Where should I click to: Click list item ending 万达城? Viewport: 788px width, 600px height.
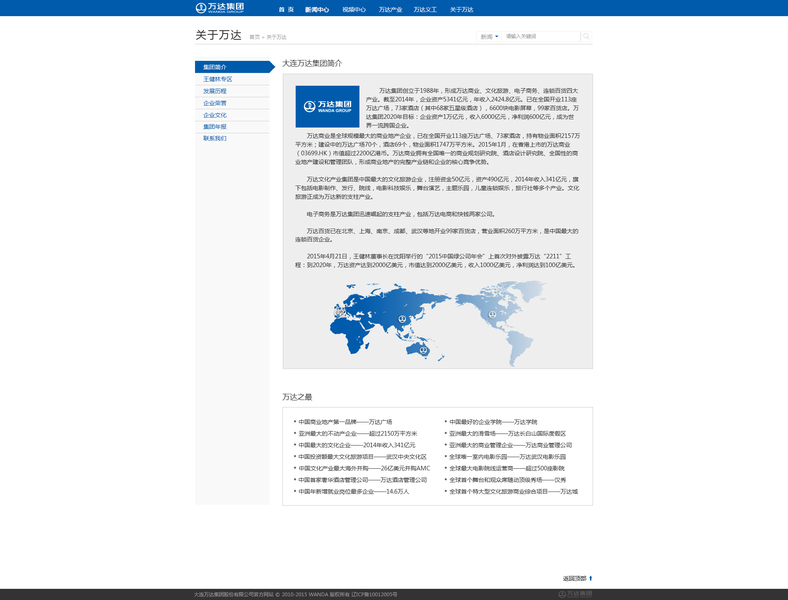click(514, 491)
